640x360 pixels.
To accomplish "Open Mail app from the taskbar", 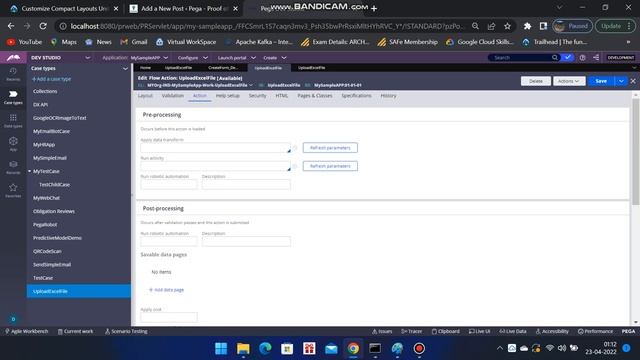I will pyautogui.click(x=331, y=349).
